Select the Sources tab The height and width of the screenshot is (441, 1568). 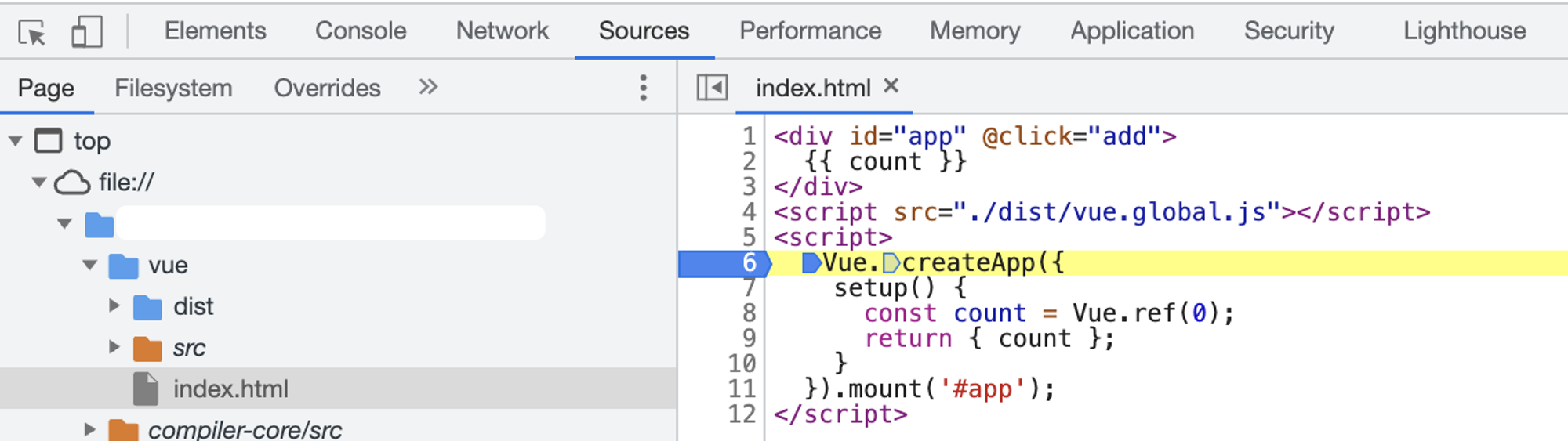point(644,31)
